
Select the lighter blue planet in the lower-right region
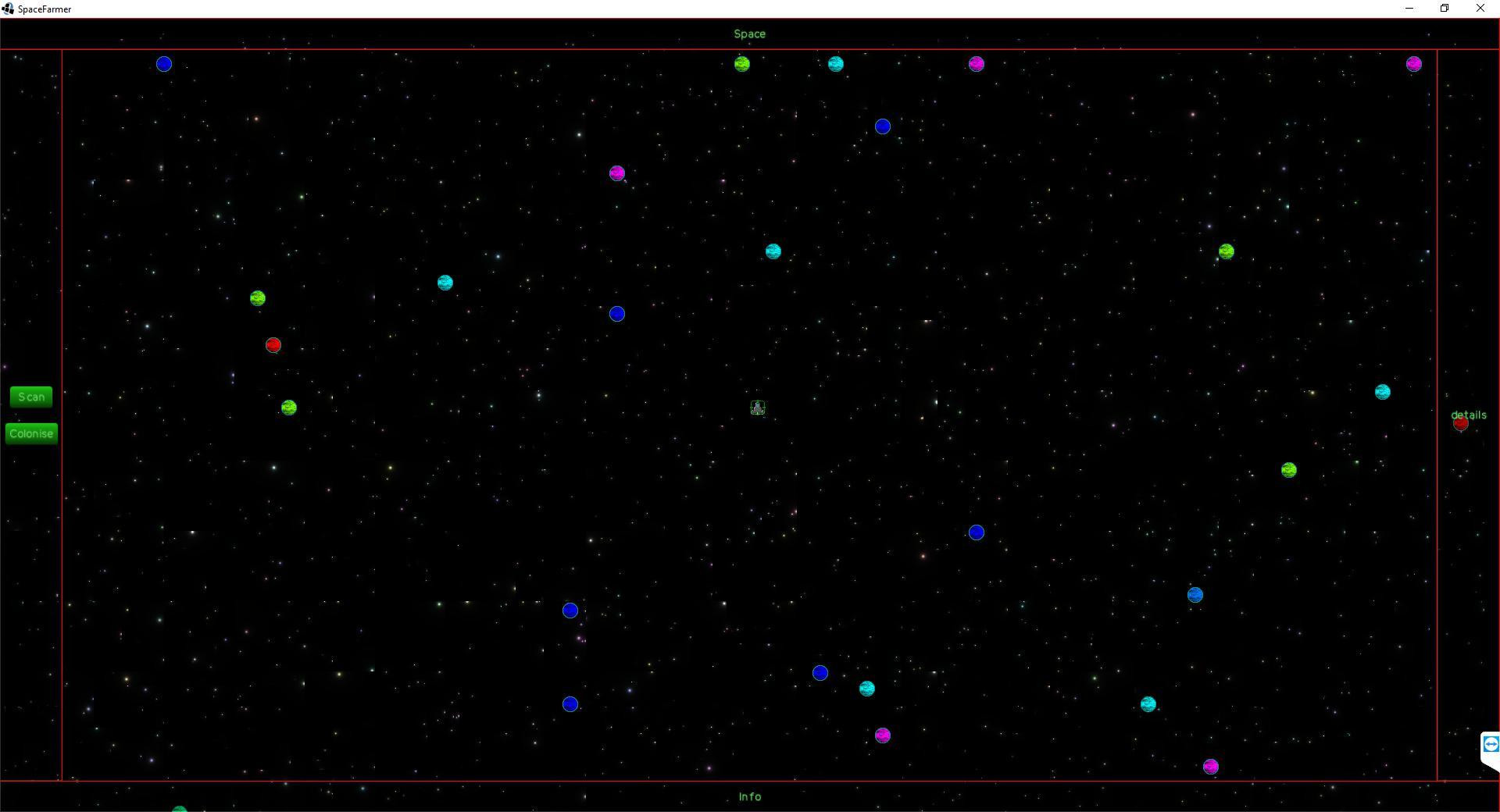(x=1195, y=595)
